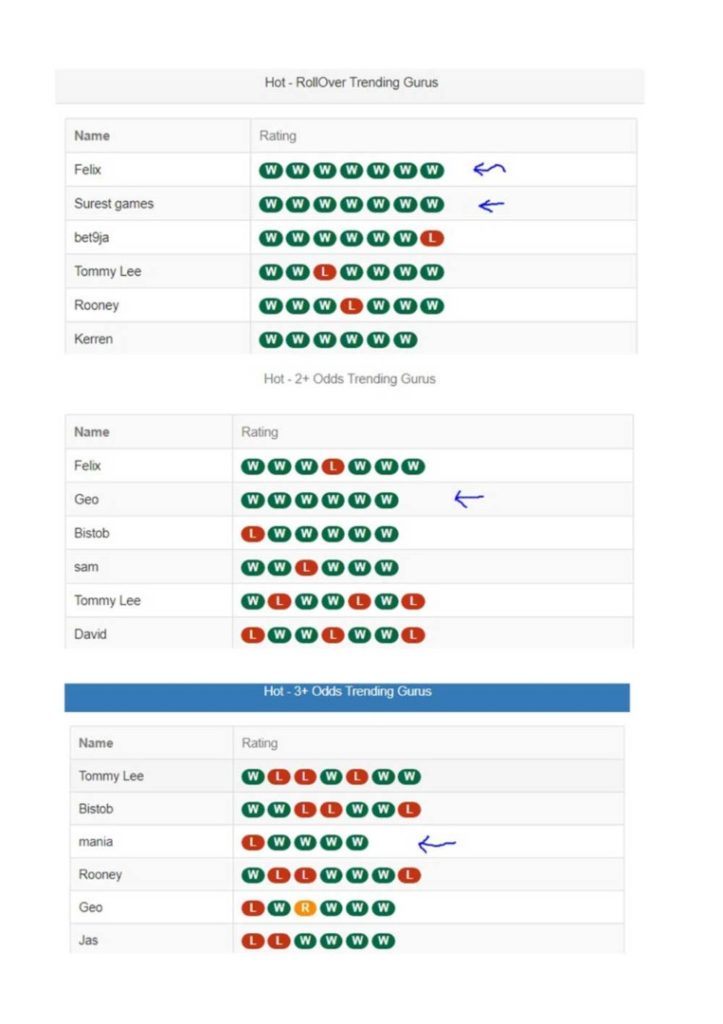Select Rooney in the RollOver table
This screenshot has width=723, height=1024.
coord(97,305)
